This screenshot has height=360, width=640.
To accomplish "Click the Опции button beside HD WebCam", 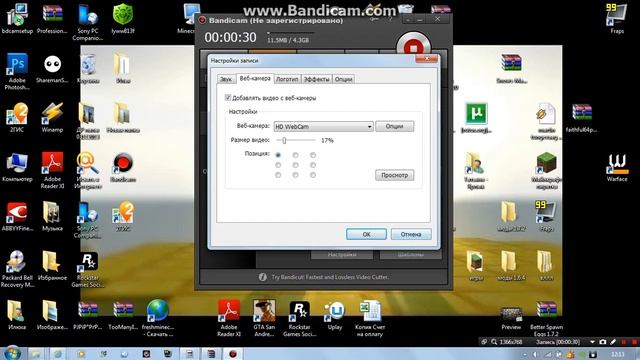I will coord(394,126).
